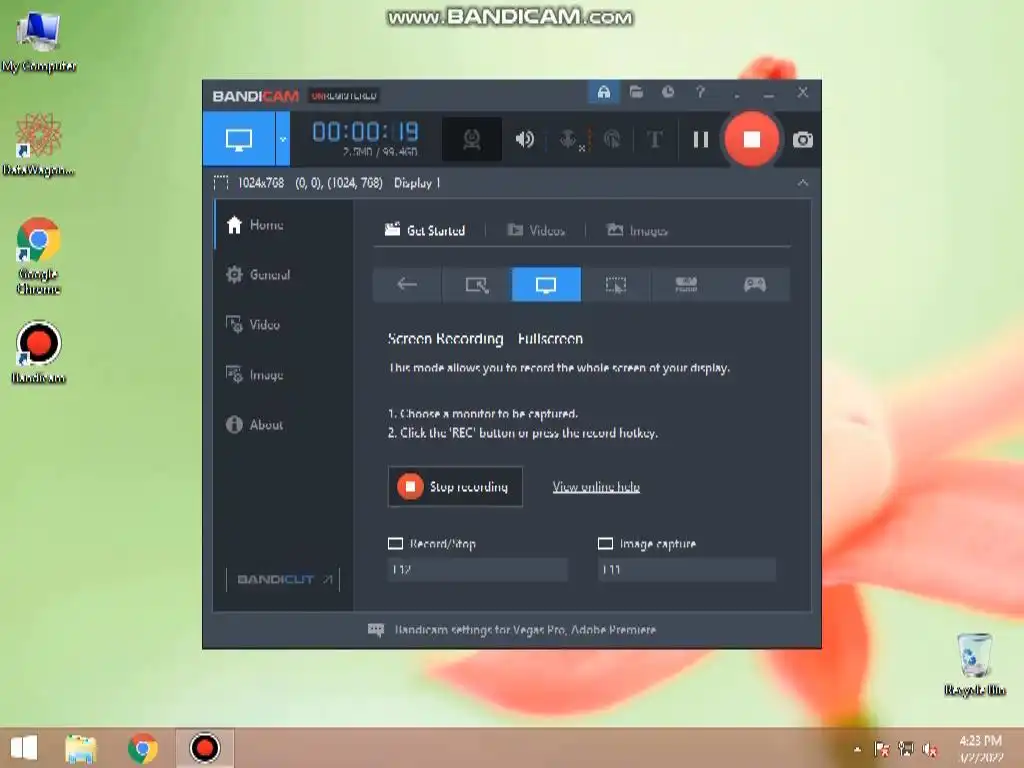Click the UNREGISTERED badge
1024x768 pixels.
[344, 96]
